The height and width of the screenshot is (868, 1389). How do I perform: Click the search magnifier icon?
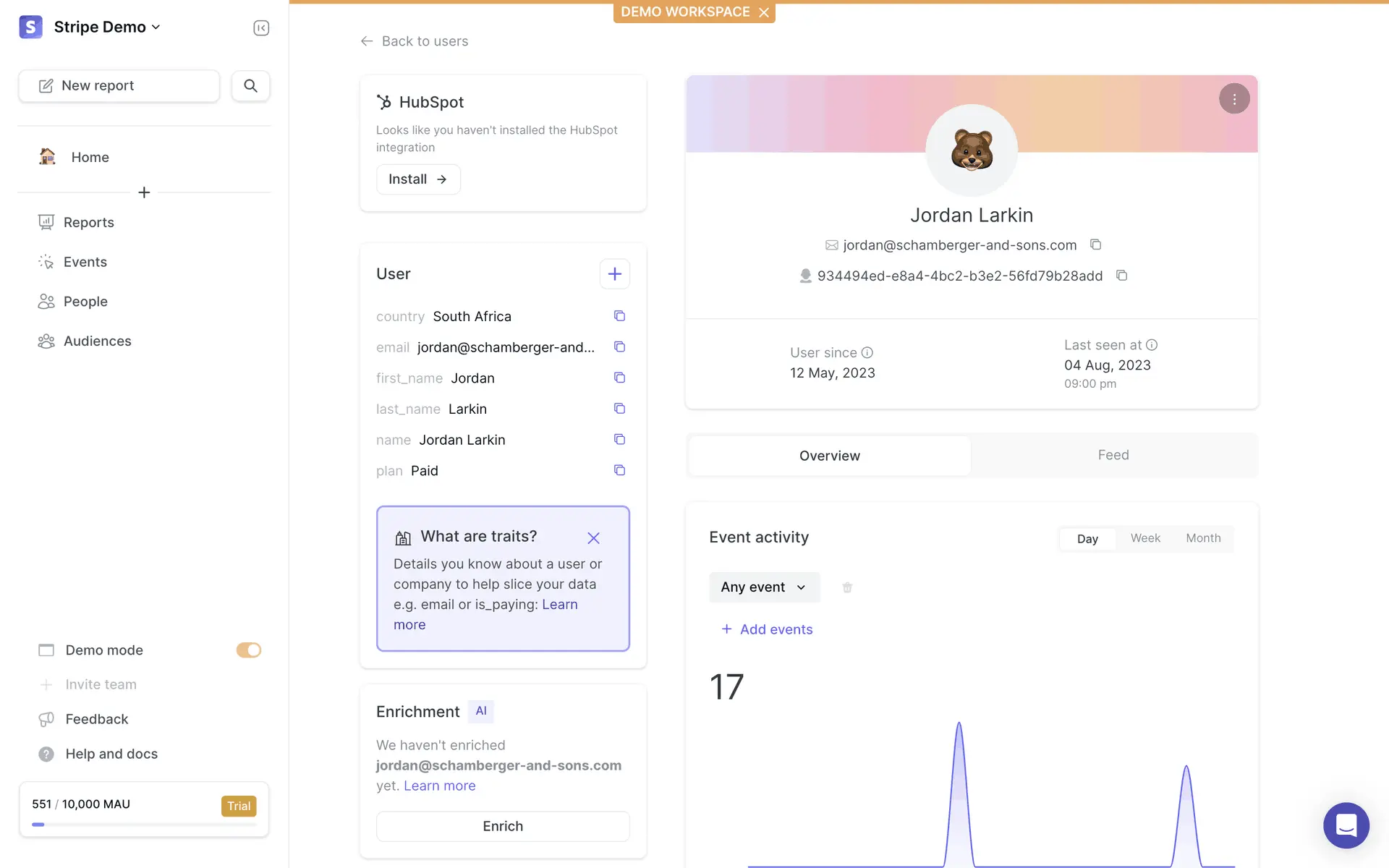250,85
